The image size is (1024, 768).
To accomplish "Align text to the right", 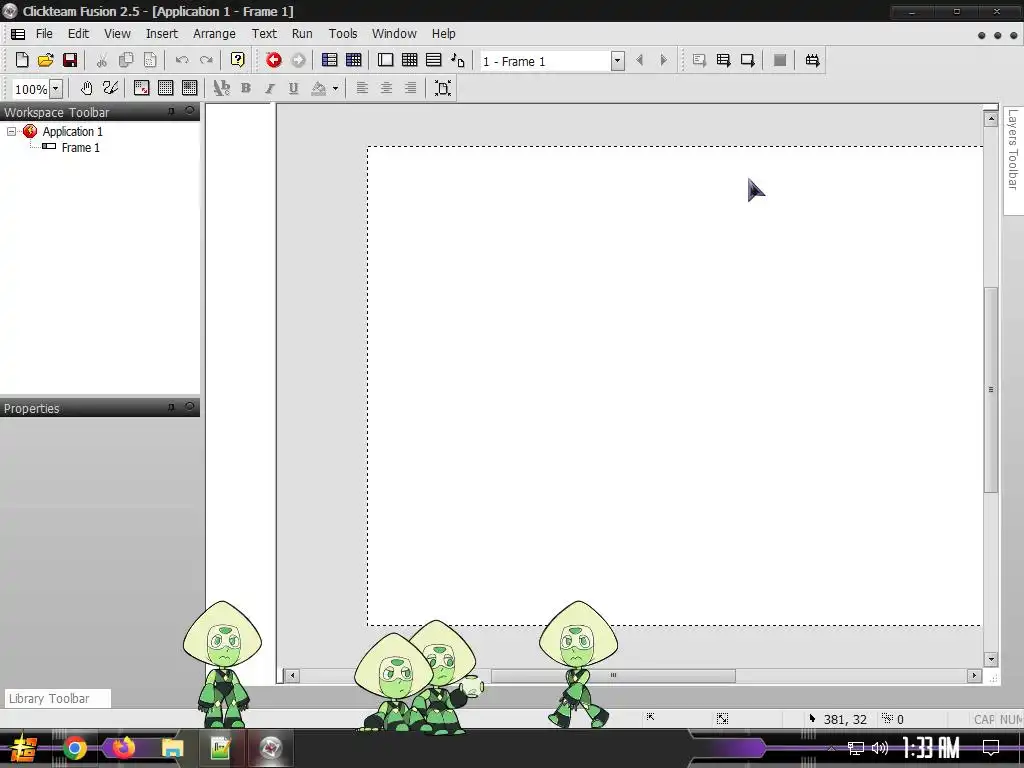I will (x=410, y=88).
